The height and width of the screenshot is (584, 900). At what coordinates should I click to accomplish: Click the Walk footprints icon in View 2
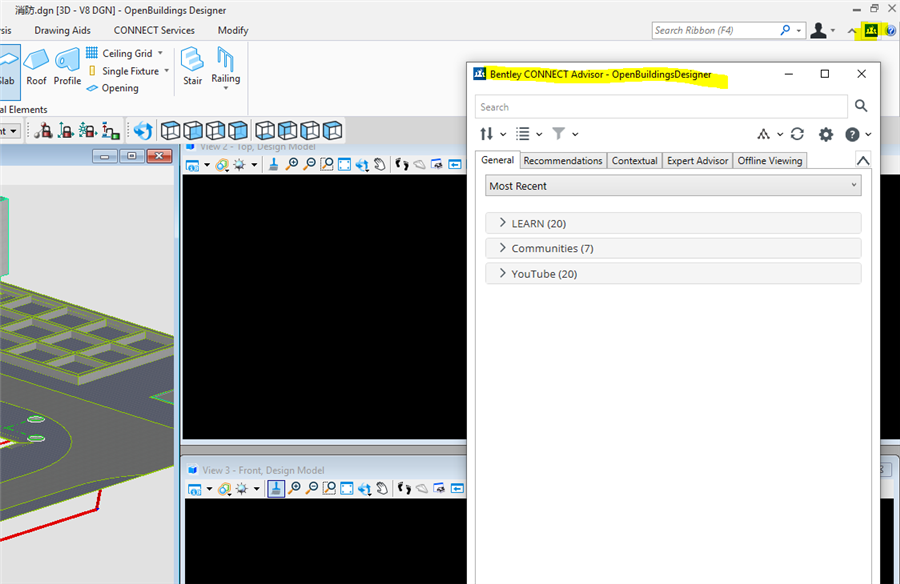tap(402, 165)
